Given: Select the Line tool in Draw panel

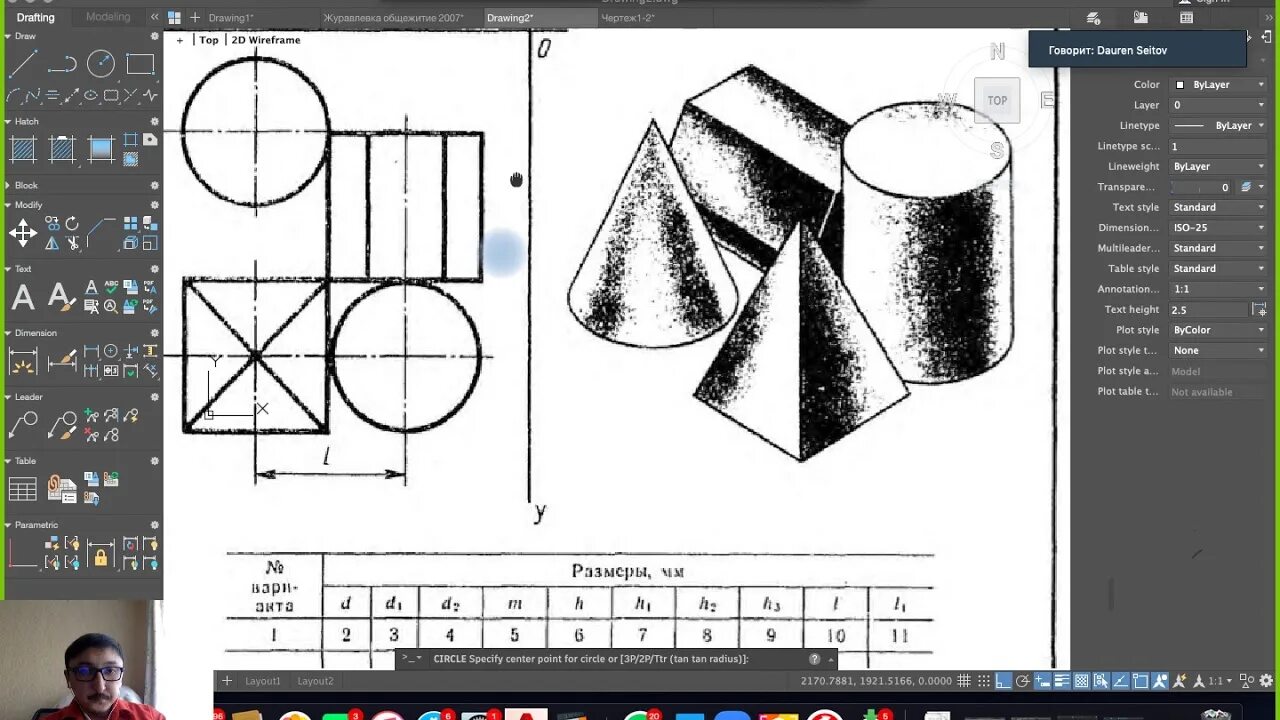Looking at the screenshot, I should coord(22,65).
